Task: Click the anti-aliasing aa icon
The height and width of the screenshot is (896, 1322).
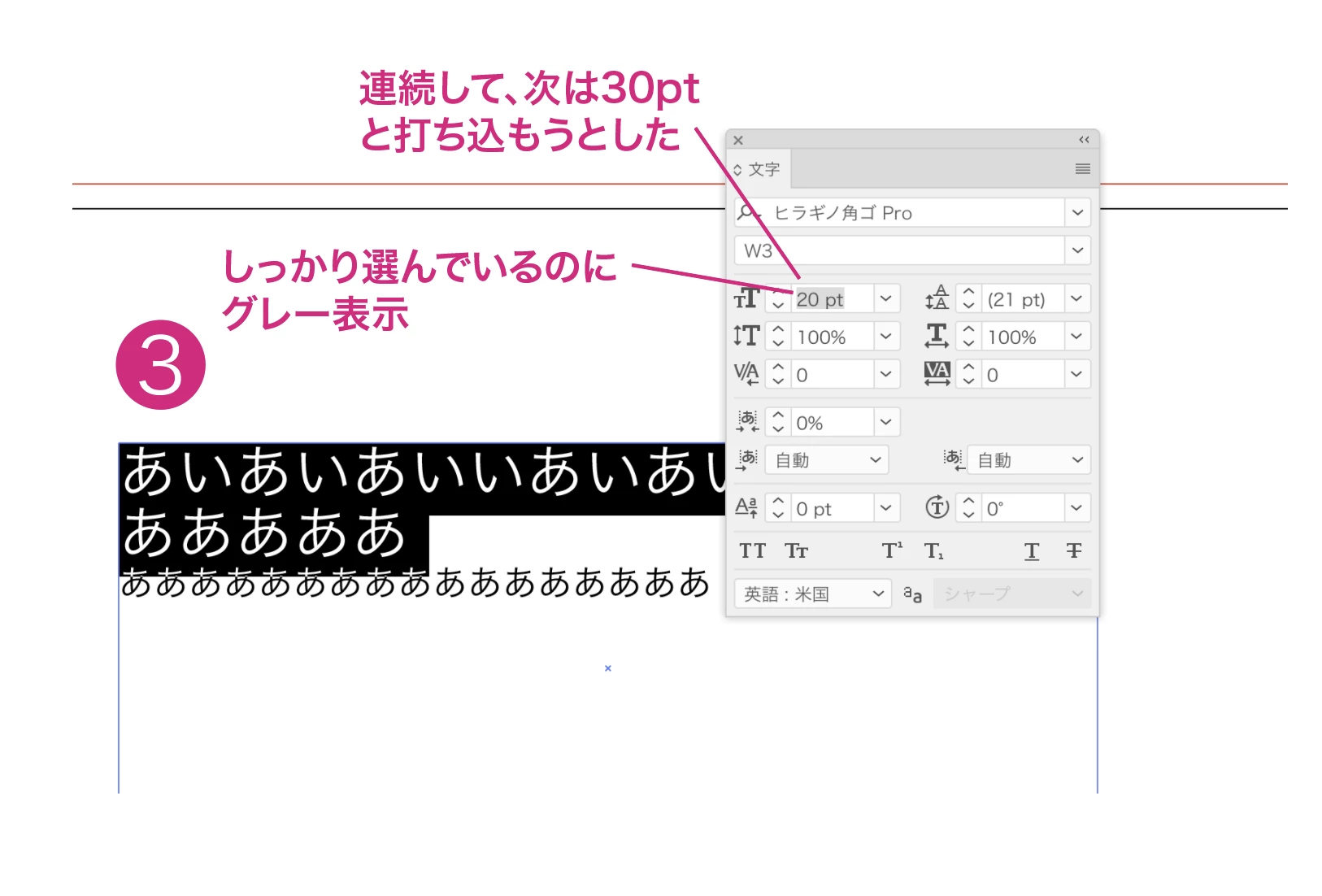Action: click(912, 594)
